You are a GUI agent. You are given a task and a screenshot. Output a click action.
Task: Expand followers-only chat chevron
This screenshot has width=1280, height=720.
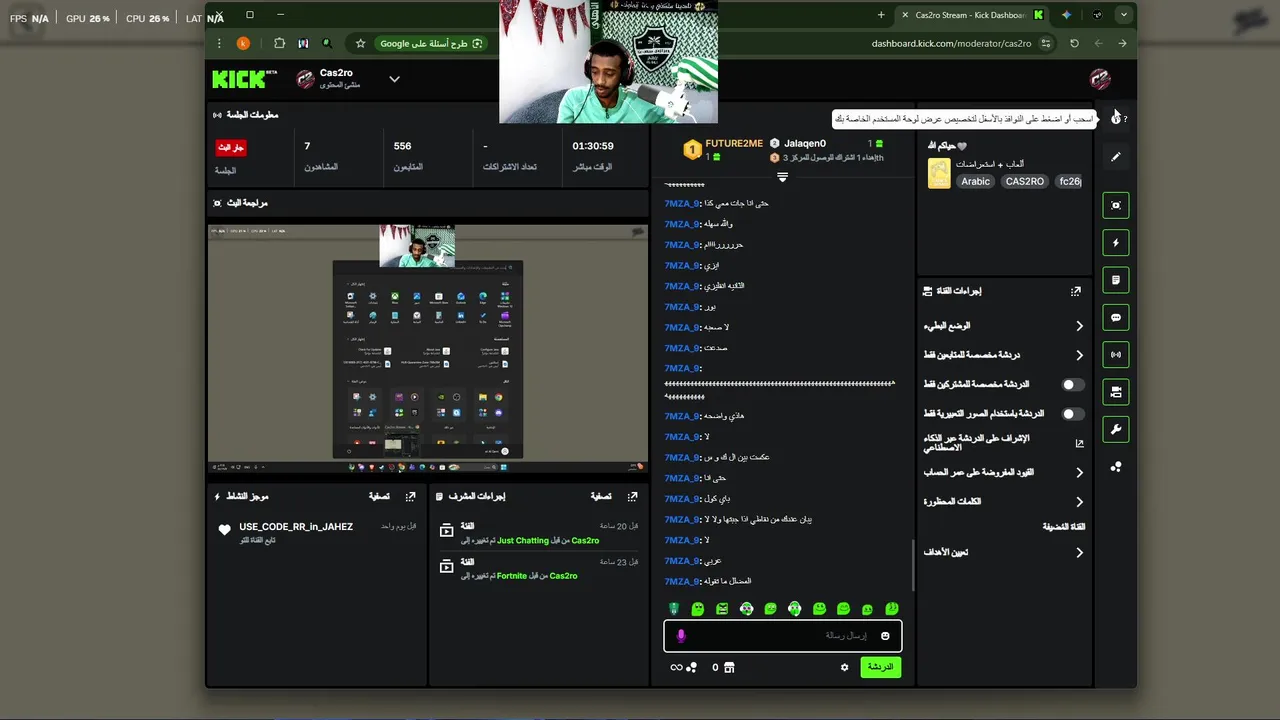[x=1079, y=355]
